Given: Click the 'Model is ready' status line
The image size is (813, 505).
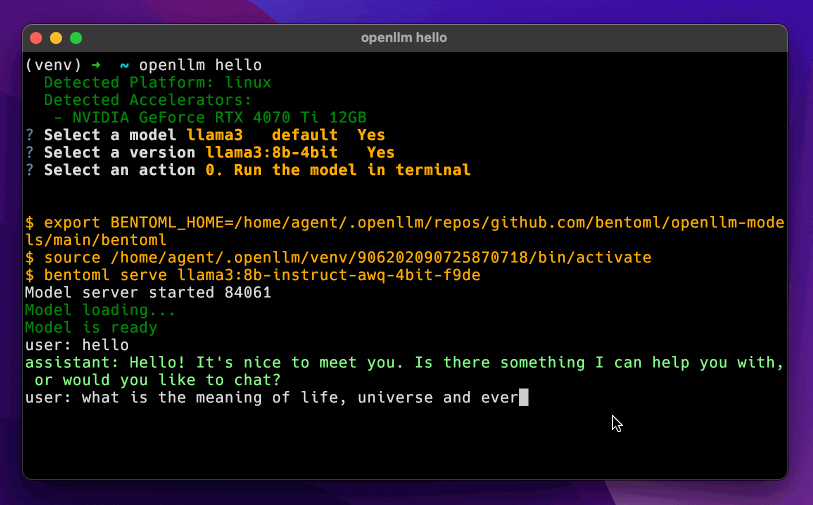Looking at the screenshot, I should pyautogui.click(x=91, y=328).
